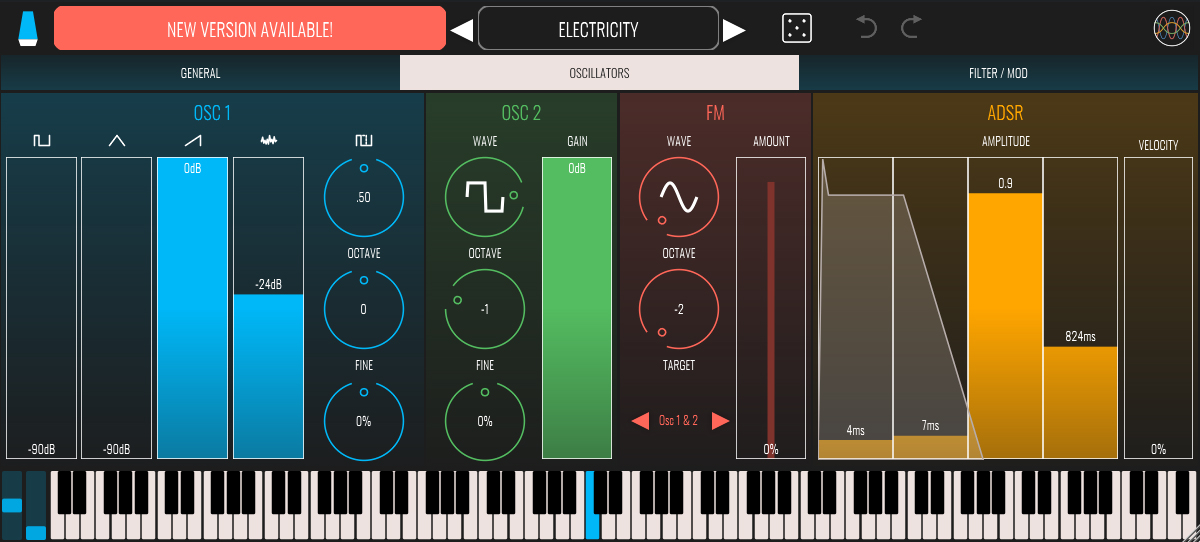Click the OSC 1 sawtooth wave icon
The width and height of the screenshot is (1200, 542).
pos(192,141)
